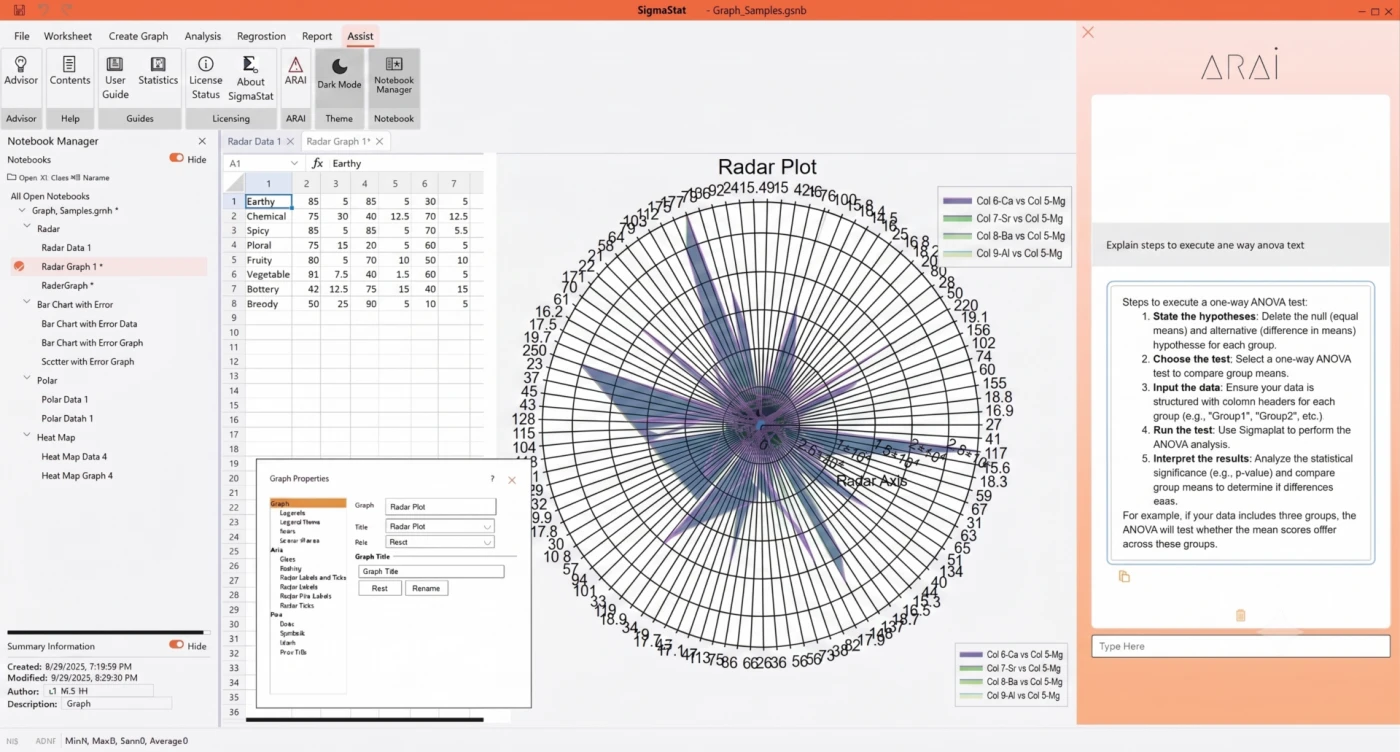Launch the ARAI assistant icon
This screenshot has height=752, width=1400.
295,70
